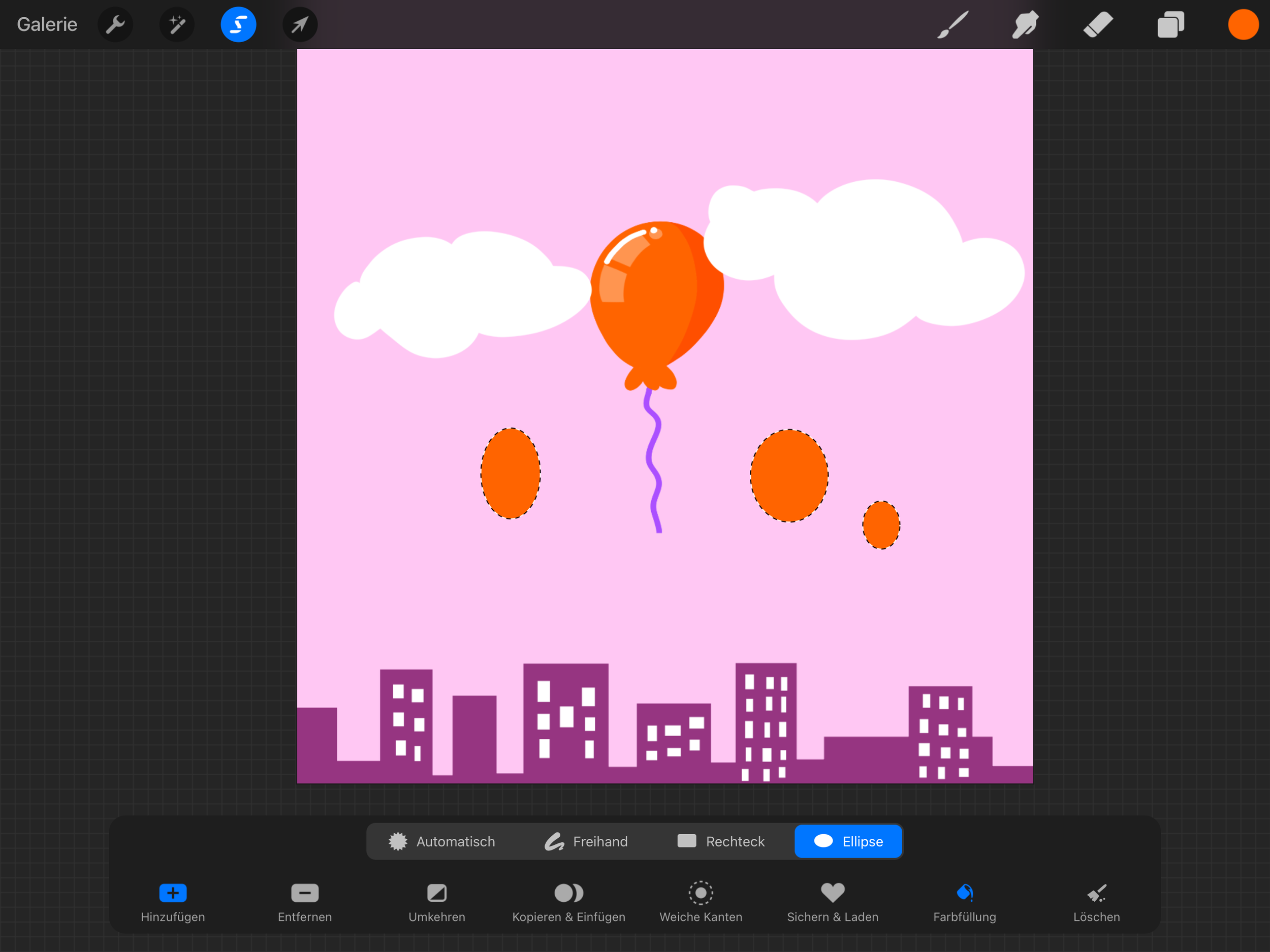Image resolution: width=1270 pixels, height=952 pixels.
Task: Switch selection mode to Automatisch
Action: 441,841
